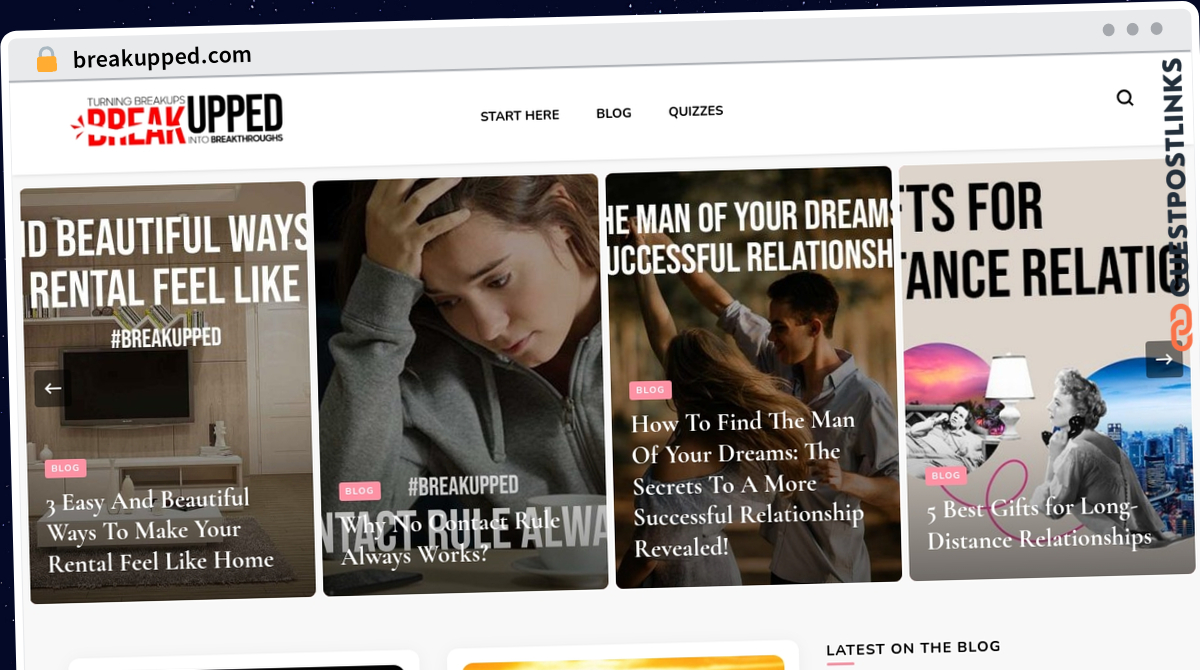
Task: Go to previous slide with left arrow
Action: (x=53, y=388)
